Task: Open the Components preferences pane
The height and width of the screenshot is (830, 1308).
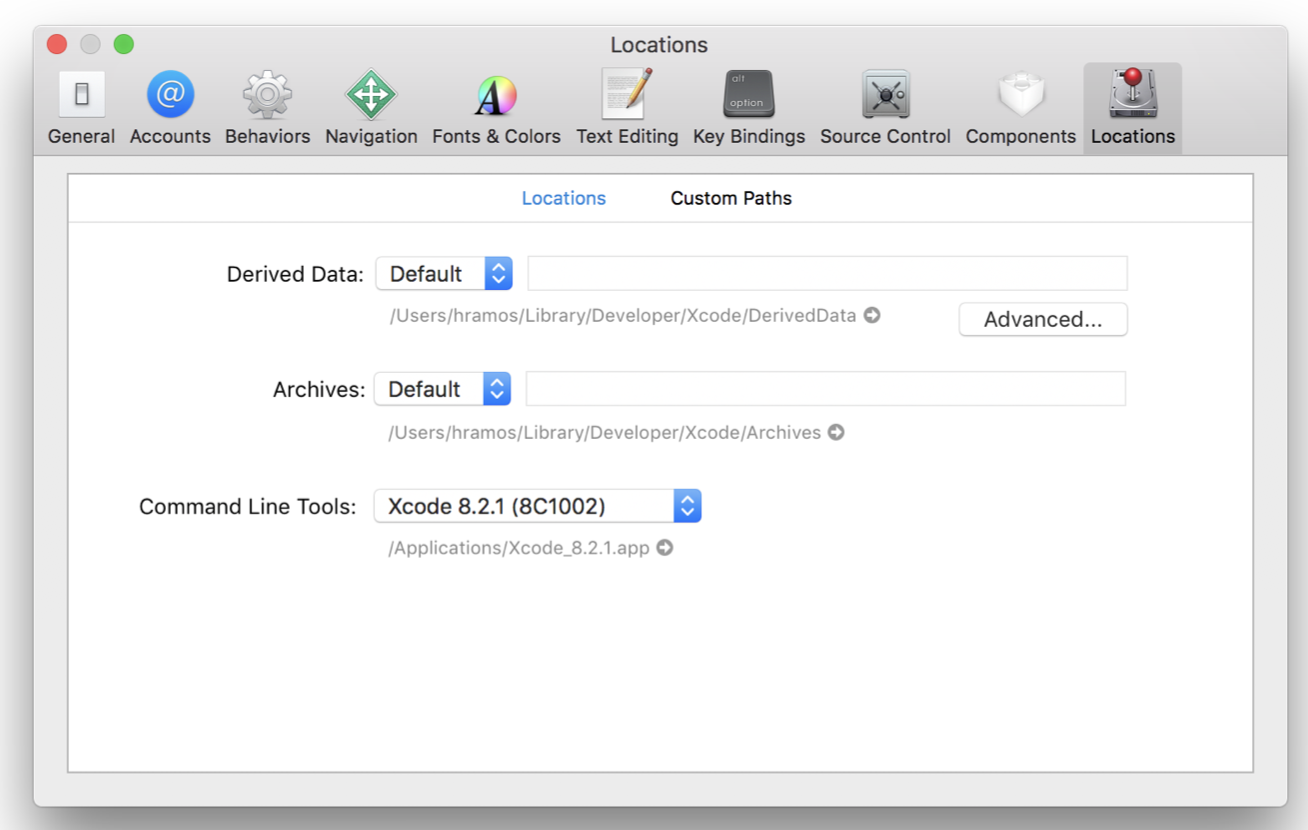Action: pyautogui.click(x=1021, y=109)
